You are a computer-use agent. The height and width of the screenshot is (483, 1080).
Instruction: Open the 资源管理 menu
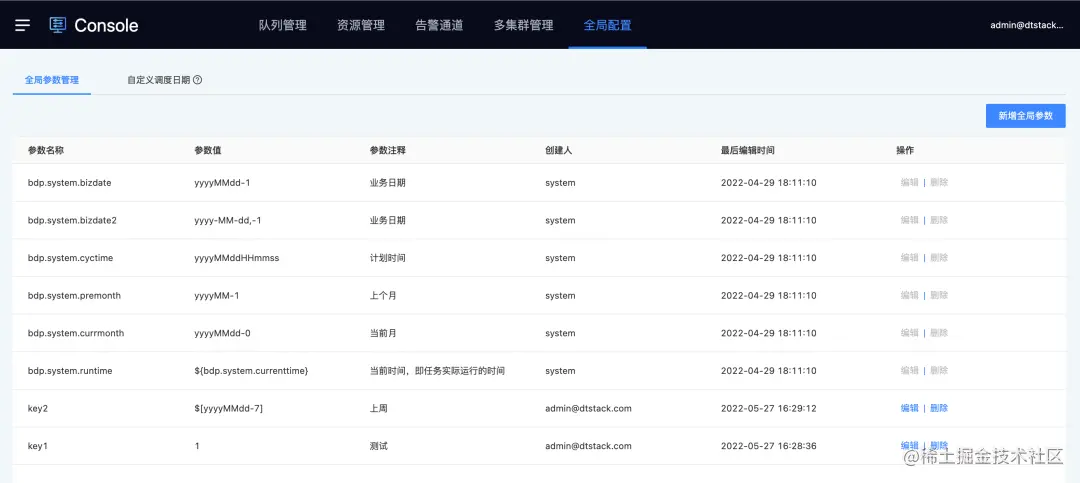point(361,25)
